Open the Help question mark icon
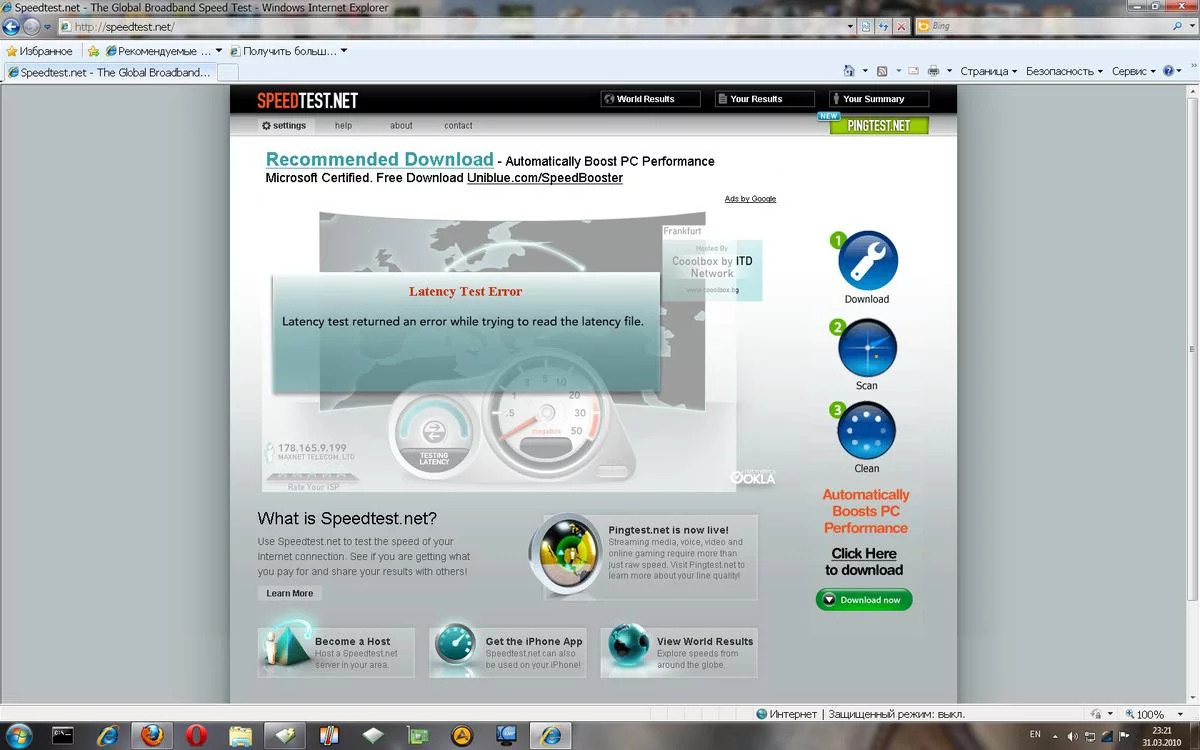Viewport: 1200px width, 750px height. click(1167, 71)
